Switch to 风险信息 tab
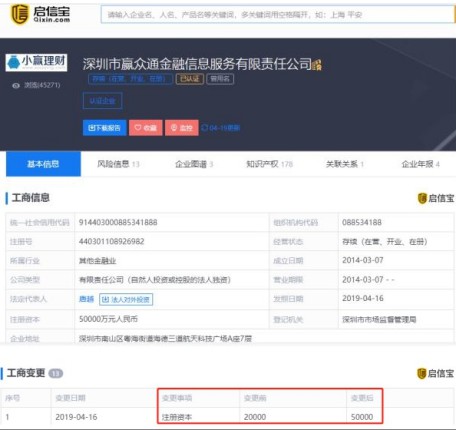 (x=118, y=164)
